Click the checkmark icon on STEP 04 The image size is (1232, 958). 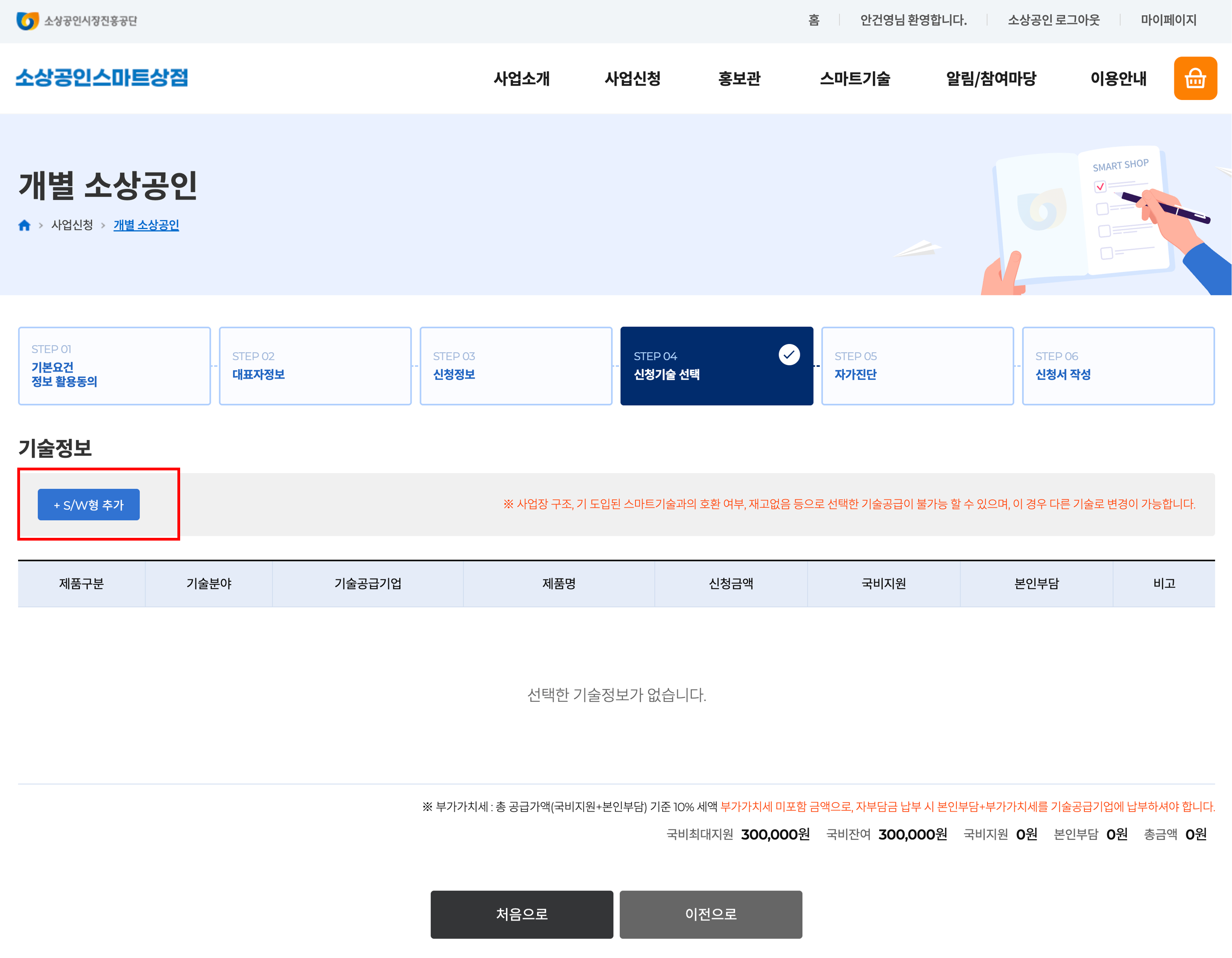(788, 355)
